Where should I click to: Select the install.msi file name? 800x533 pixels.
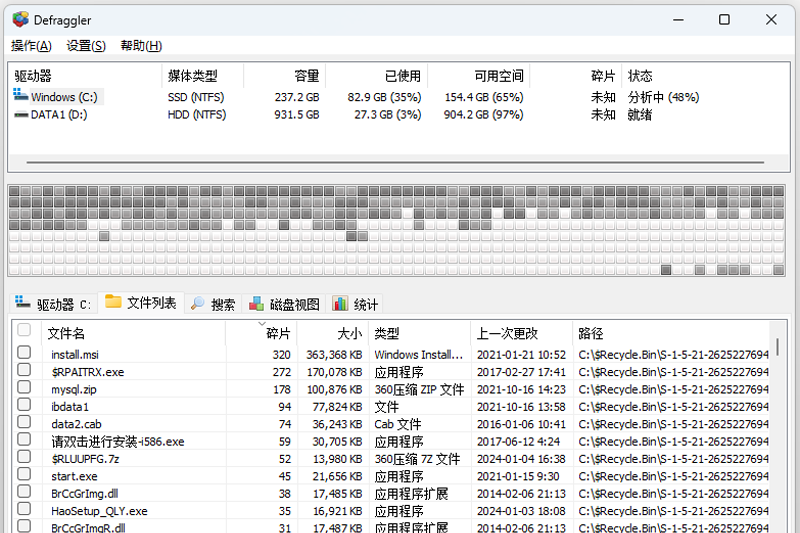tap(75, 354)
